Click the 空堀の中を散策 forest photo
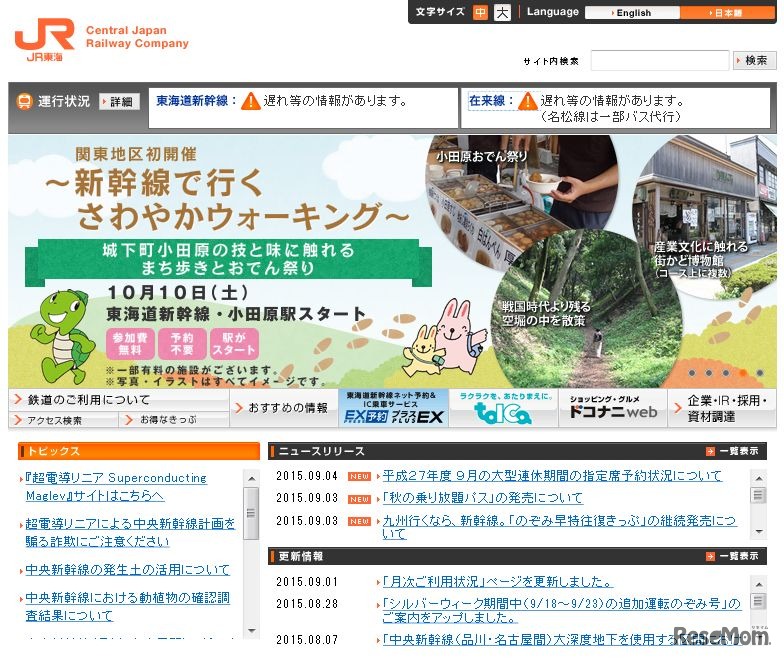 pos(586,310)
